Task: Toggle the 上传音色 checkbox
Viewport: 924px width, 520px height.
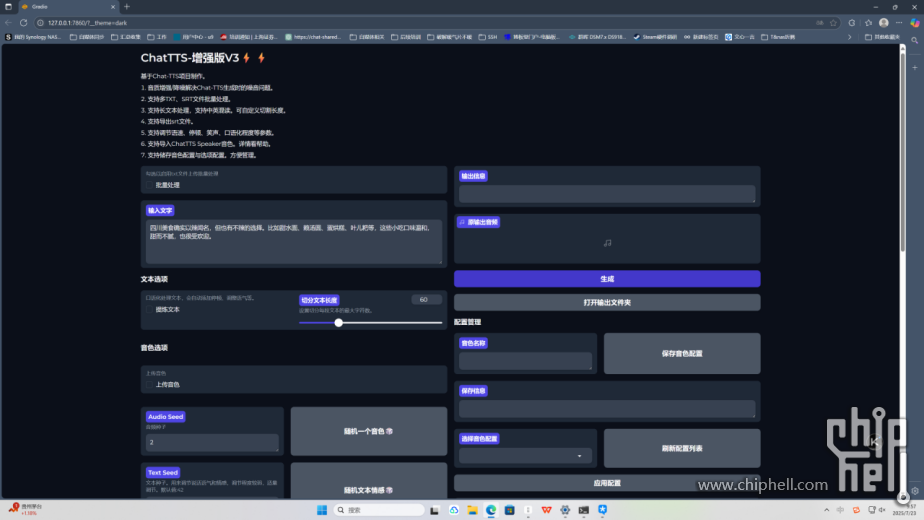Action: point(150,384)
